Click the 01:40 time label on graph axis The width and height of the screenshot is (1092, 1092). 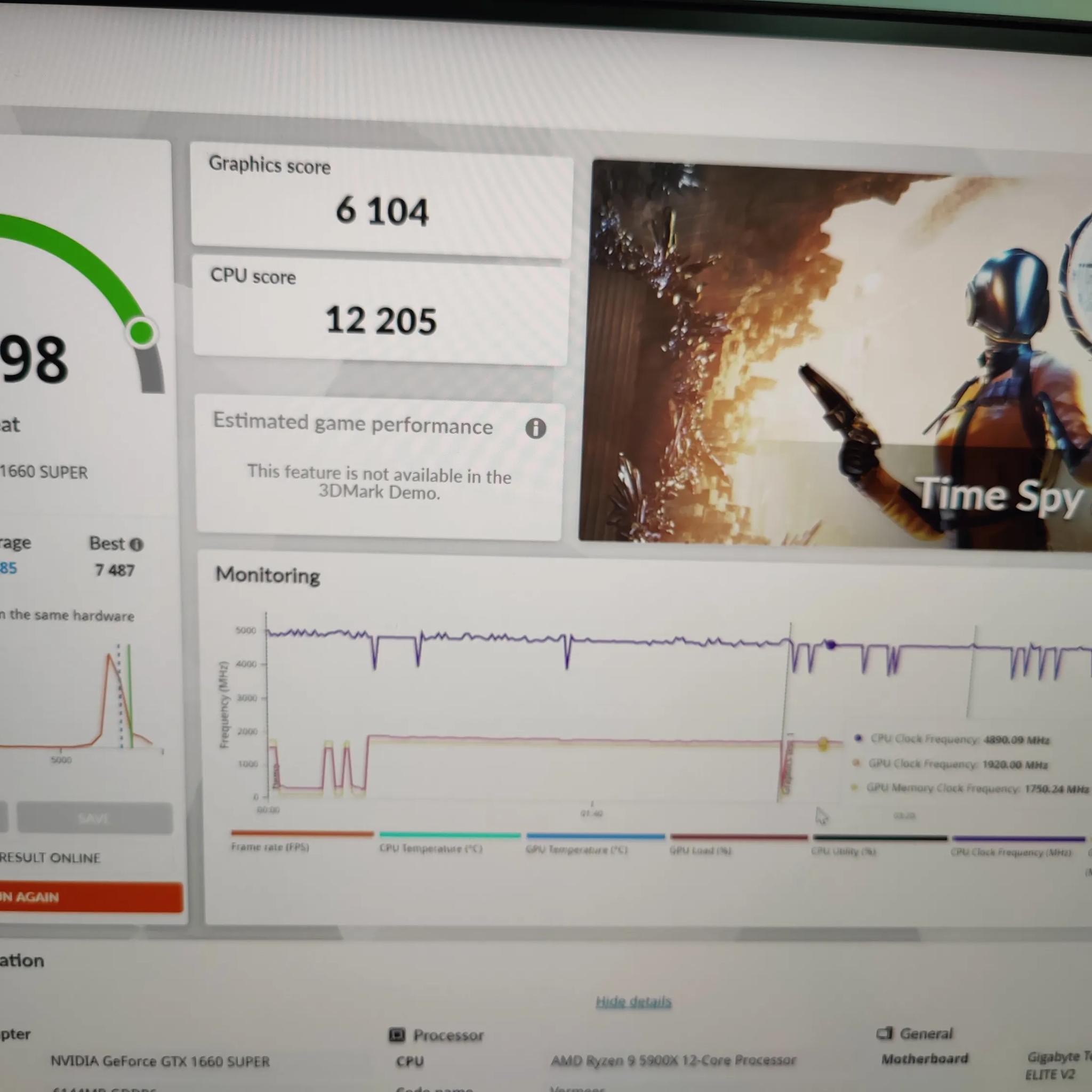(591, 813)
